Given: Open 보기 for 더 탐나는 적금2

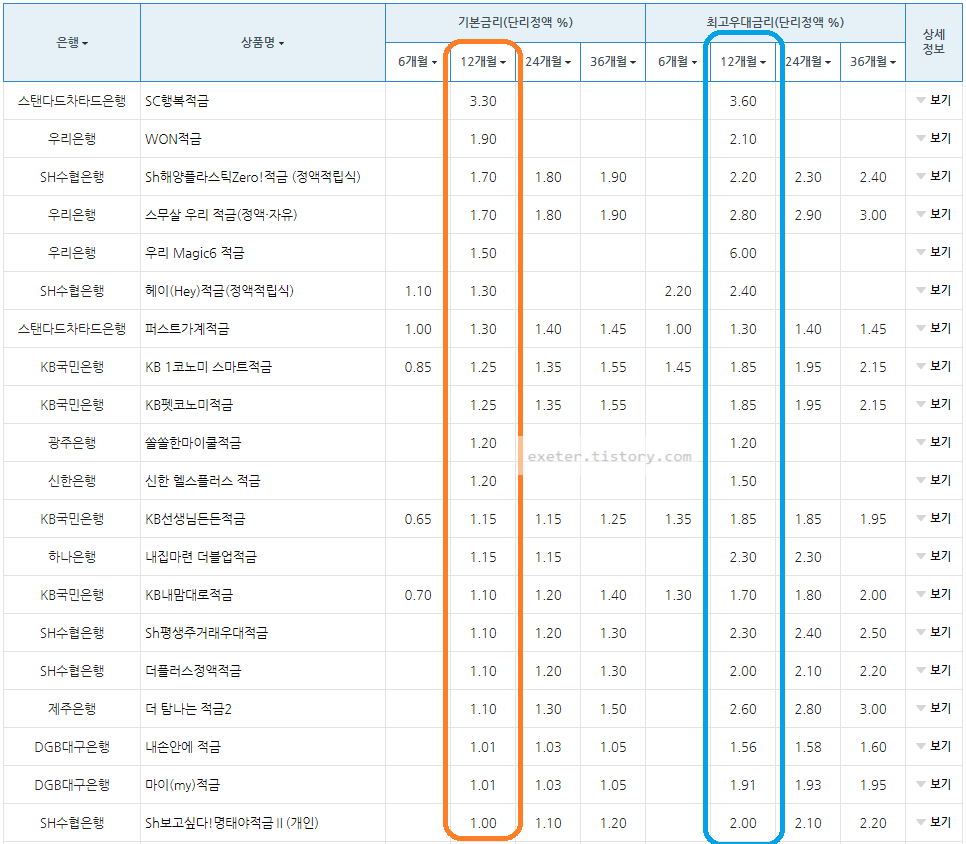Looking at the screenshot, I should coord(934,708).
